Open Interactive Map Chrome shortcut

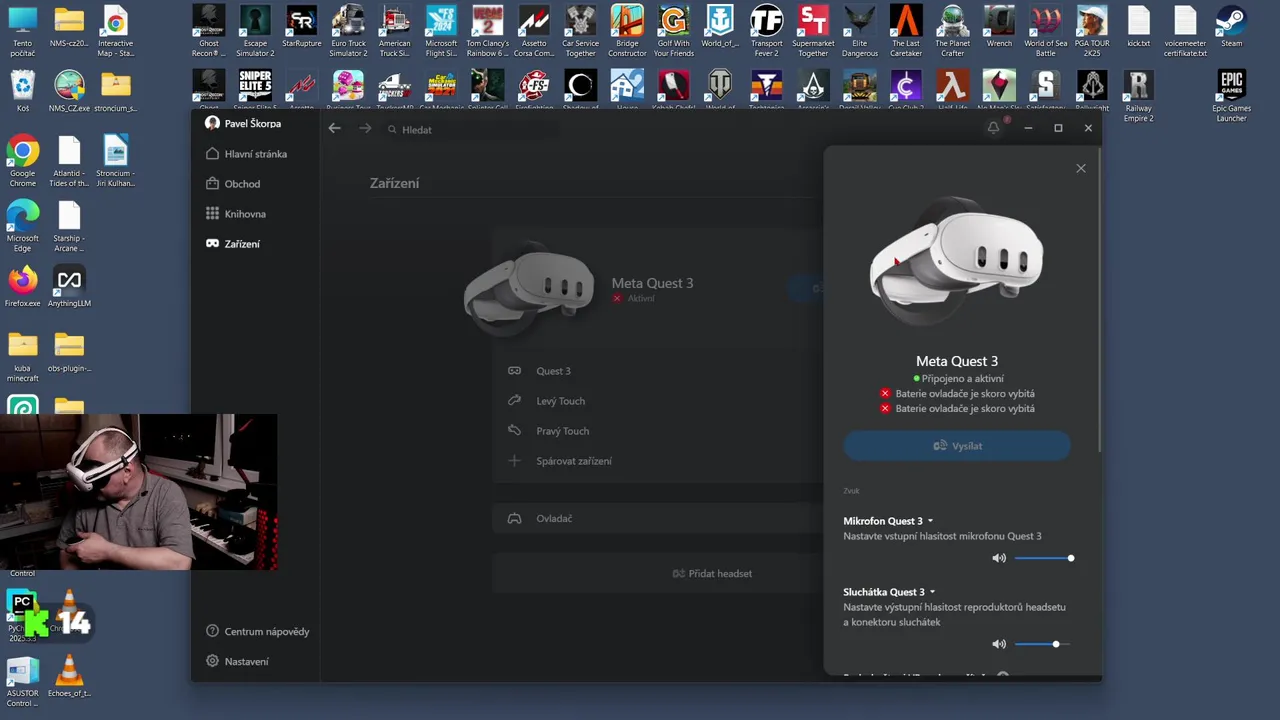[115, 32]
